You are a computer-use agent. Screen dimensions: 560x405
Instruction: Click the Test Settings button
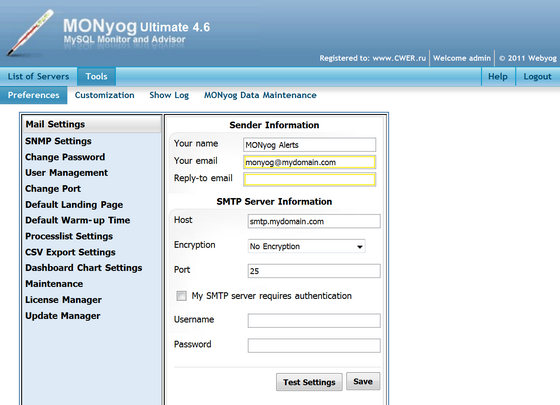tap(309, 382)
